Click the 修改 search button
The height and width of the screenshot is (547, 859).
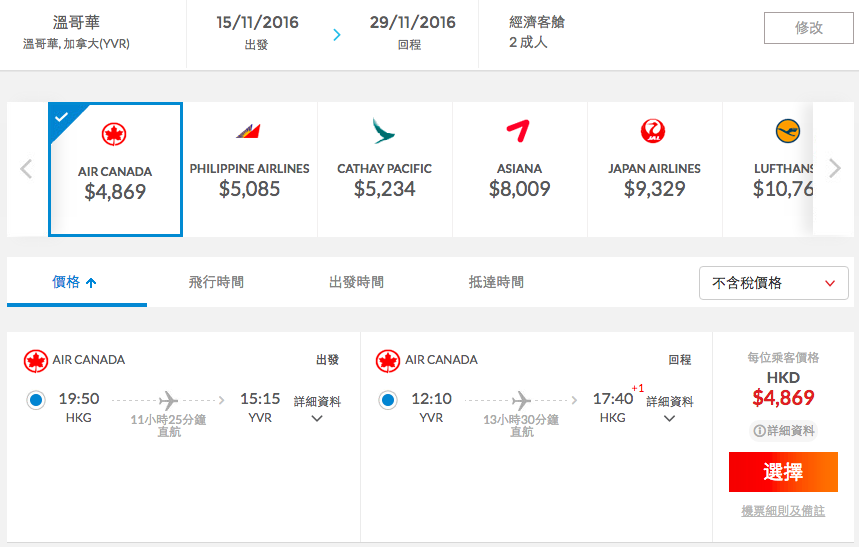click(809, 27)
